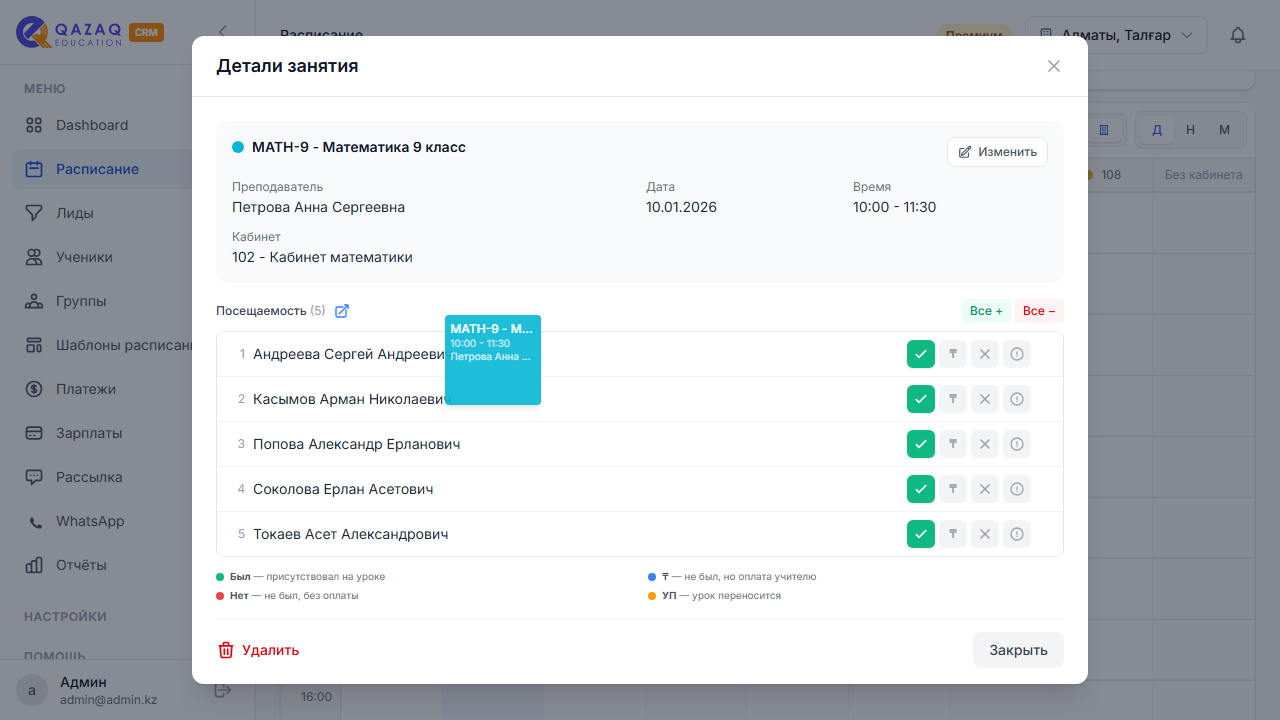This screenshot has height=720, width=1280.
Task: Click student name Токаев Асет Александрович
Action: pyautogui.click(x=350, y=534)
